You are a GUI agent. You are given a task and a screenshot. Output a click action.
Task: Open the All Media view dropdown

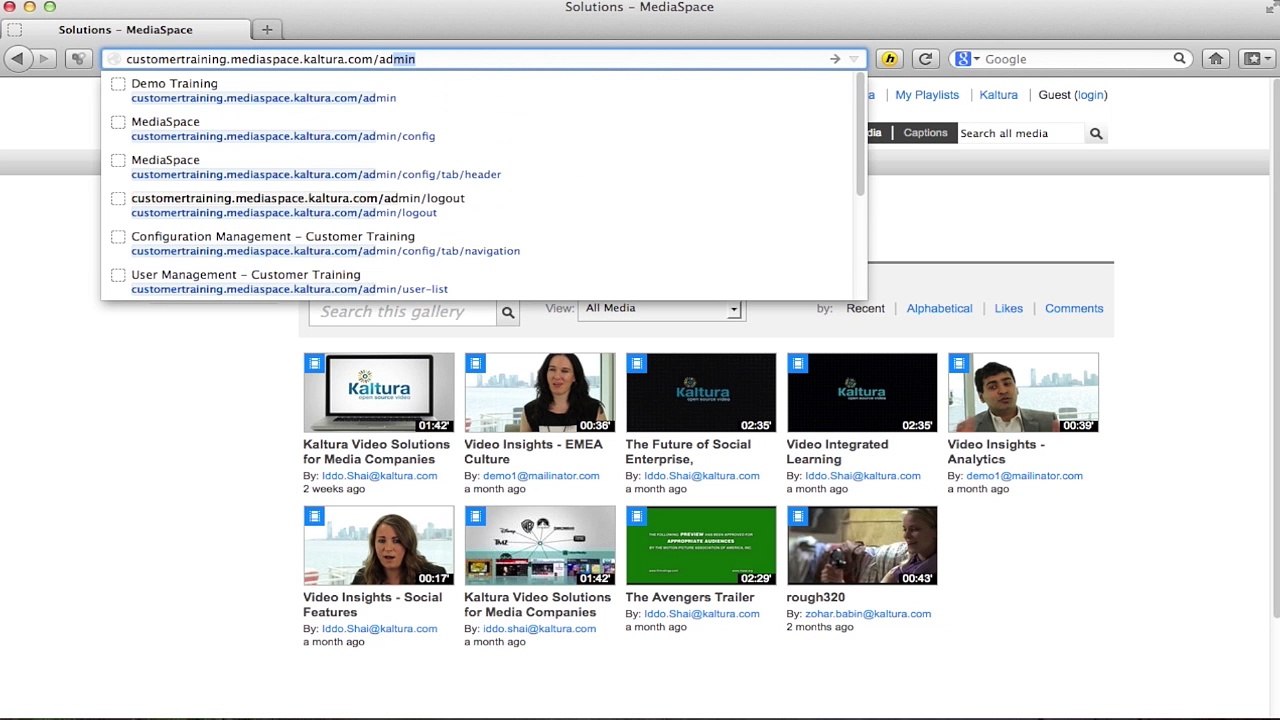661,309
